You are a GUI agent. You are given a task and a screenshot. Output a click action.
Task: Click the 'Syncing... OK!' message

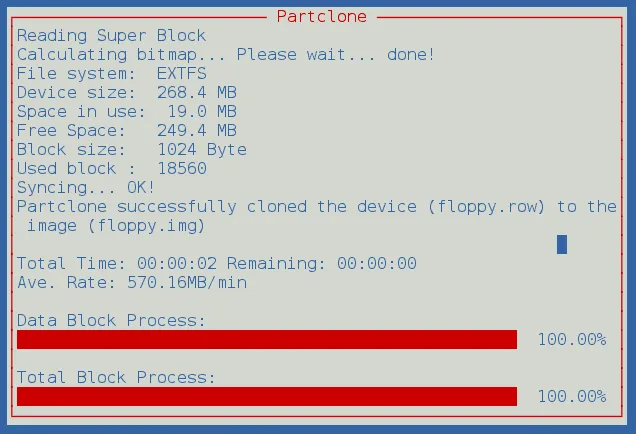point(86,188)
